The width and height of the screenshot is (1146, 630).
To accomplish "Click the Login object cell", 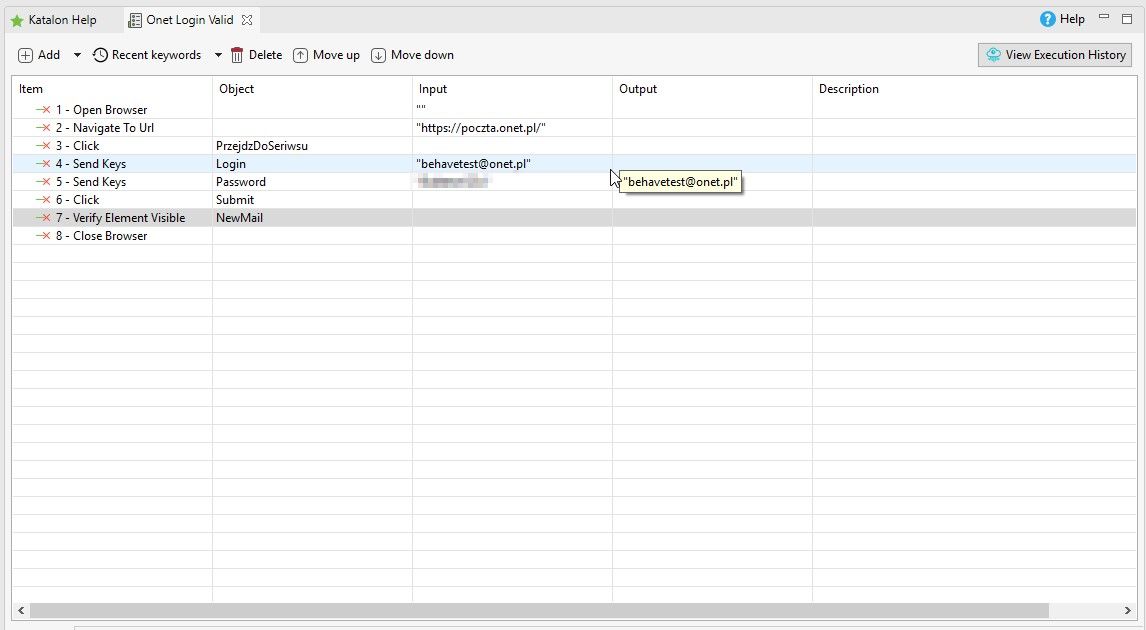I will point(231,164).
